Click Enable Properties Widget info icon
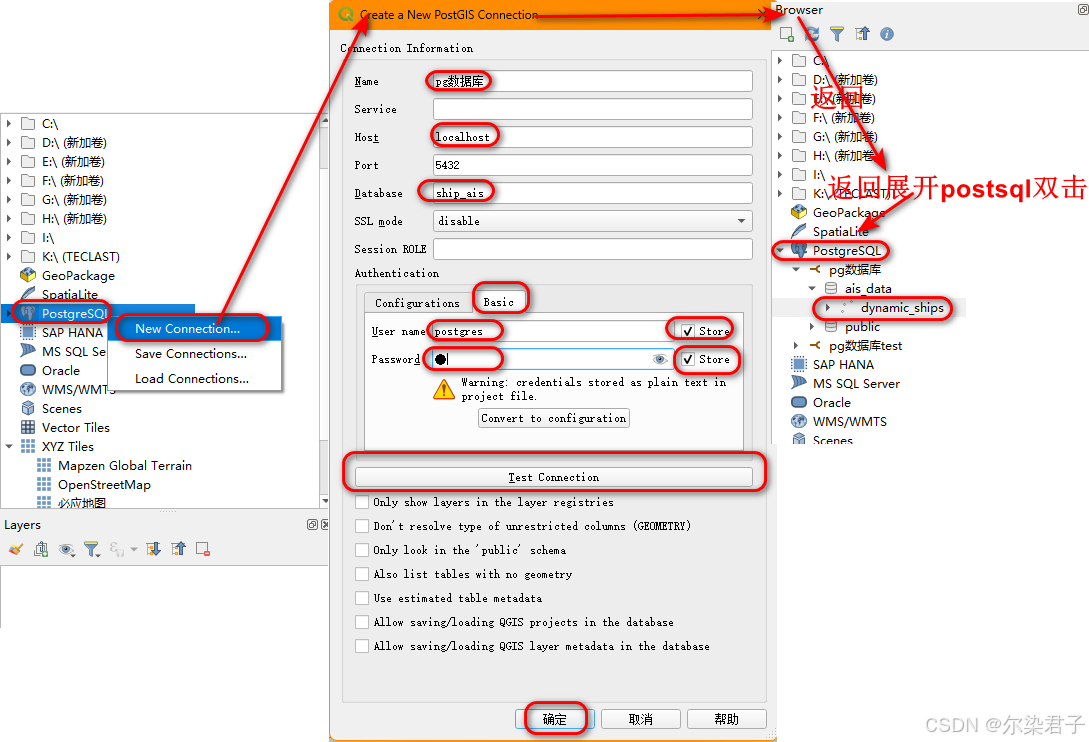Image resolution: width=1089 pixels, height=742 pixels. (887, 34)
